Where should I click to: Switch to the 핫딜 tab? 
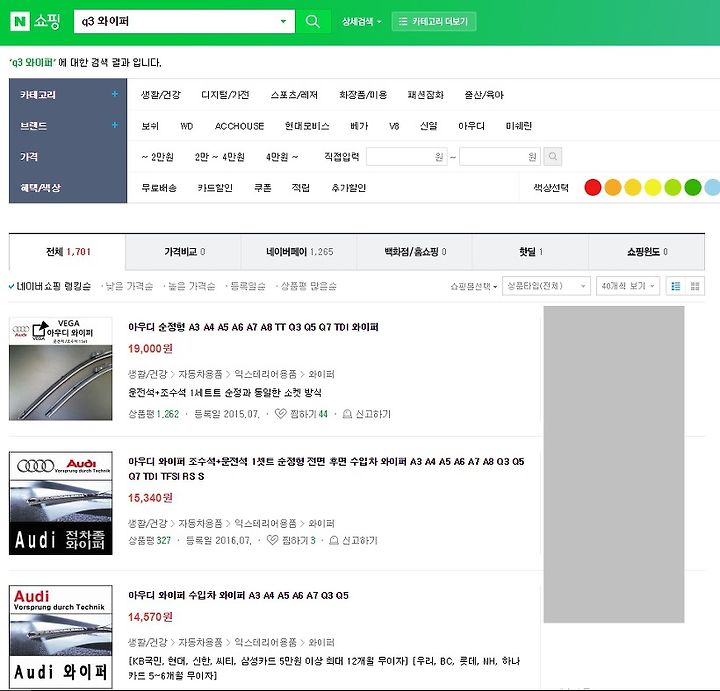531,252
